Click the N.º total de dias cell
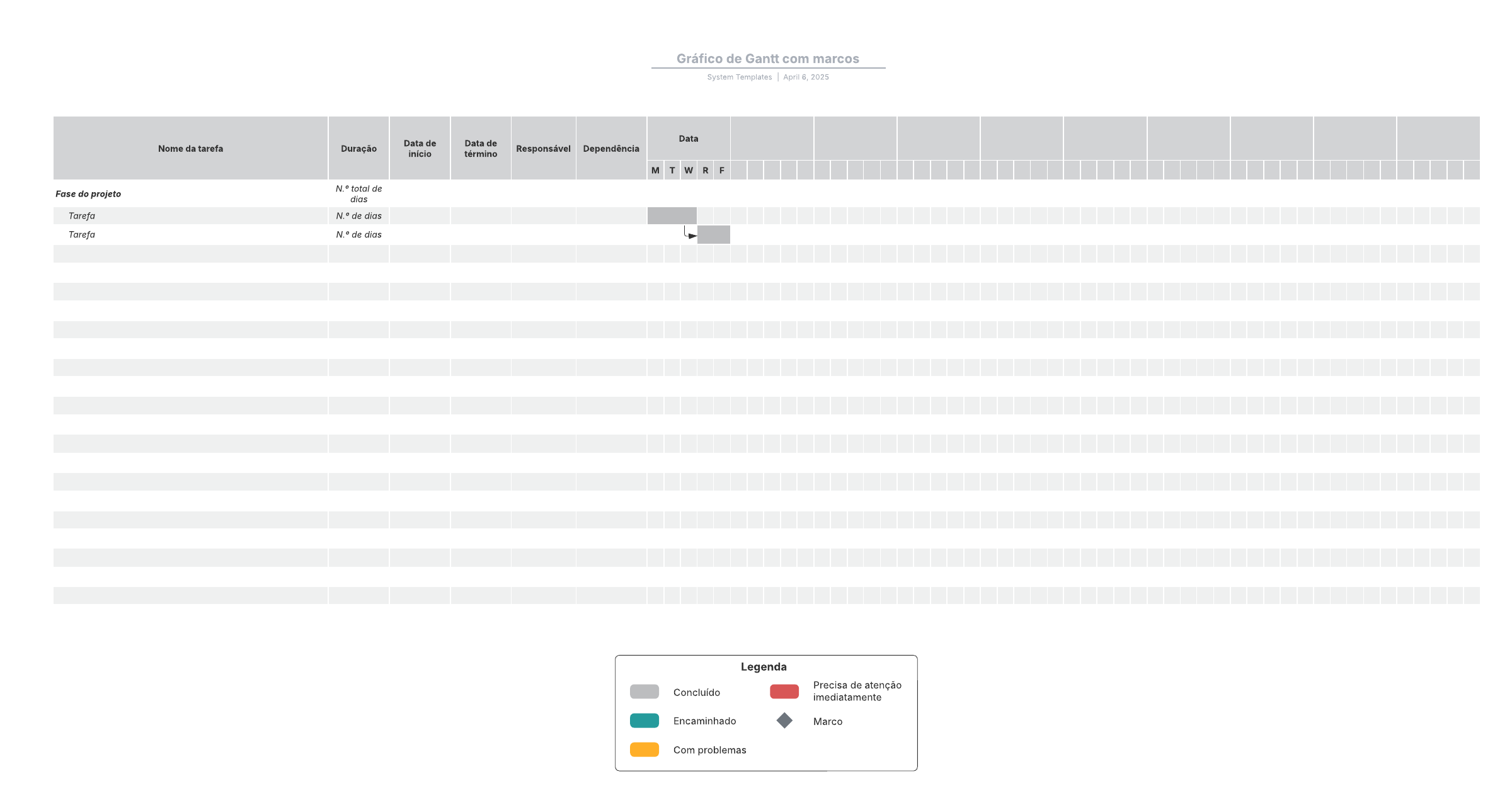 point(358,194)
